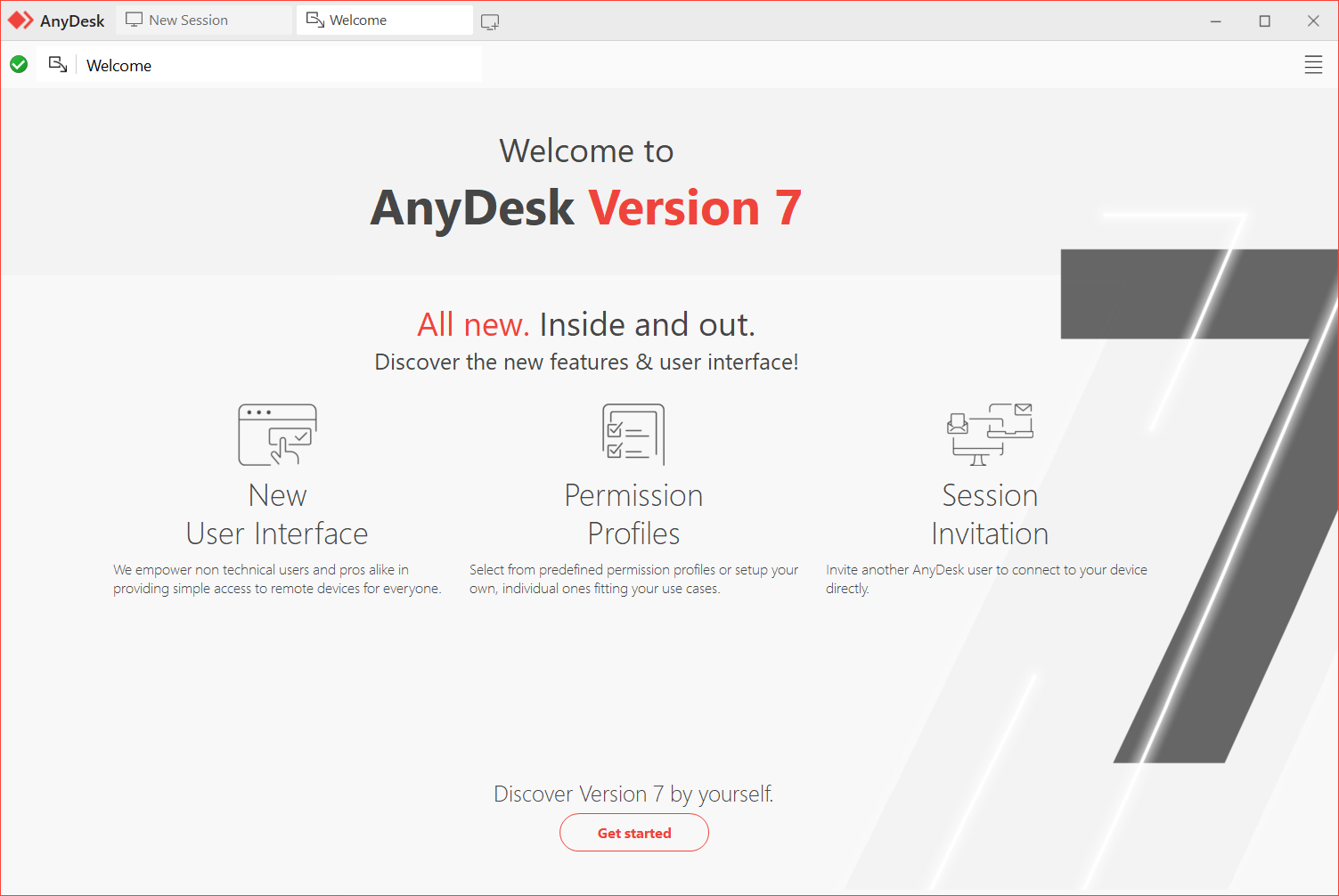Click 'Discover the new features & user interface!' text
Screen dimensions: 1339x896
[586, 362]
